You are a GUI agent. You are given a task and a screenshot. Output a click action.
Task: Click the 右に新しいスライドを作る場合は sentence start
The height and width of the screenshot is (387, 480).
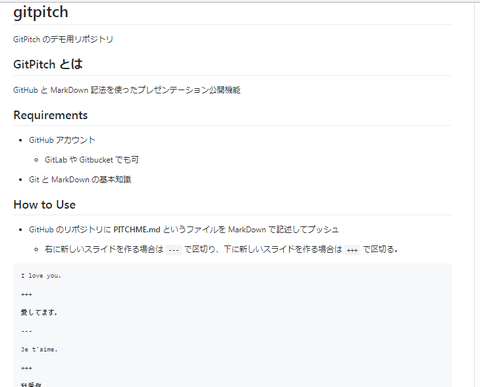coord(104,249)
